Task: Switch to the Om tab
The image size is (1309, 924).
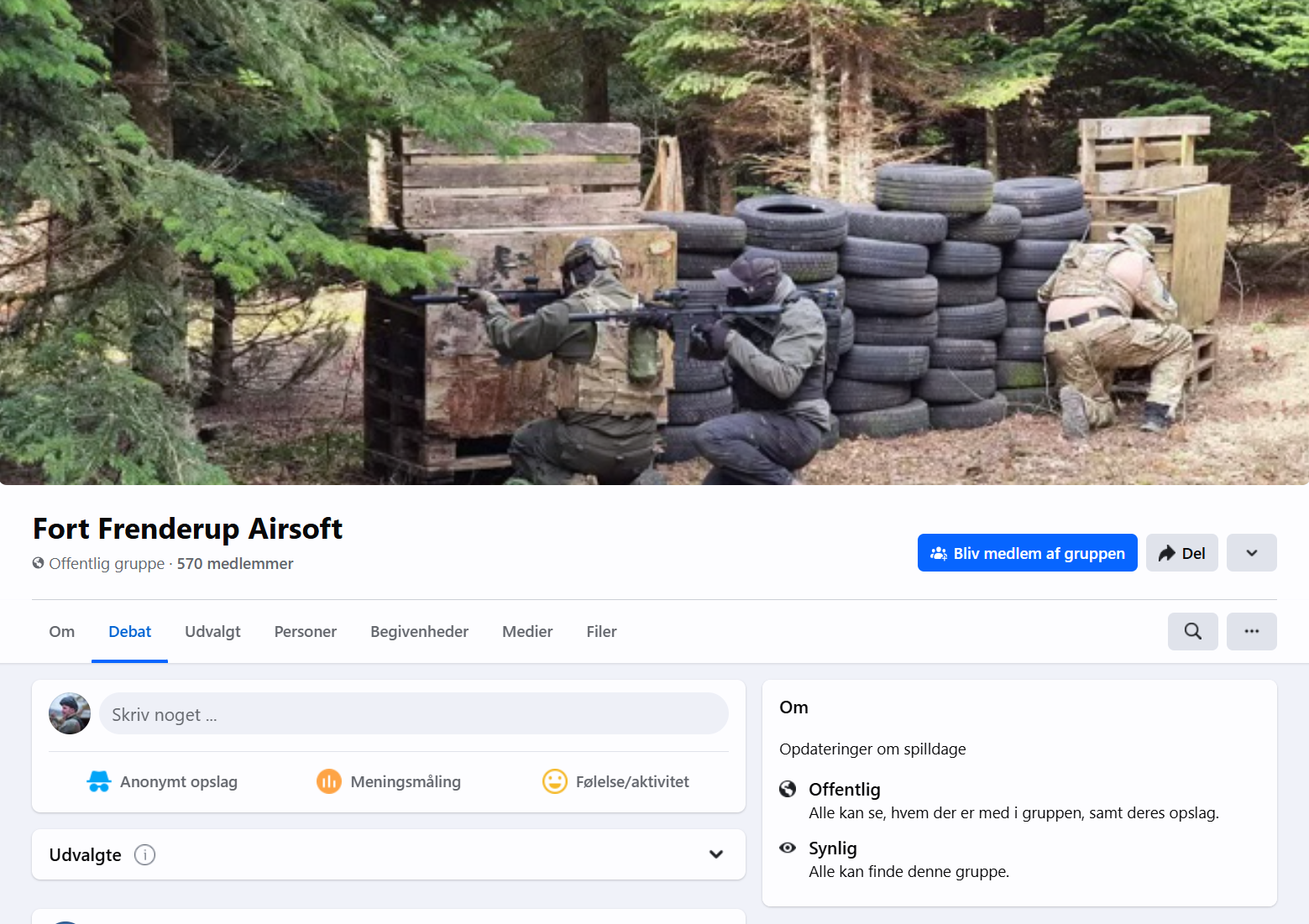Action: tap(62, 631)
